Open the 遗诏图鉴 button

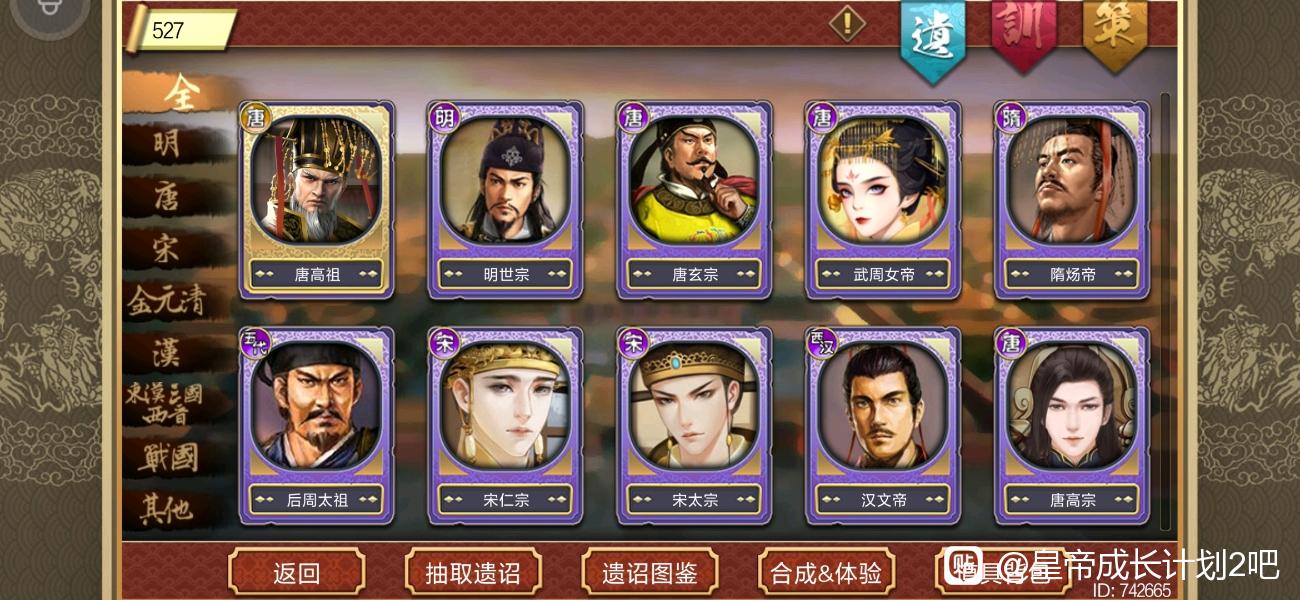coord(650,573)
